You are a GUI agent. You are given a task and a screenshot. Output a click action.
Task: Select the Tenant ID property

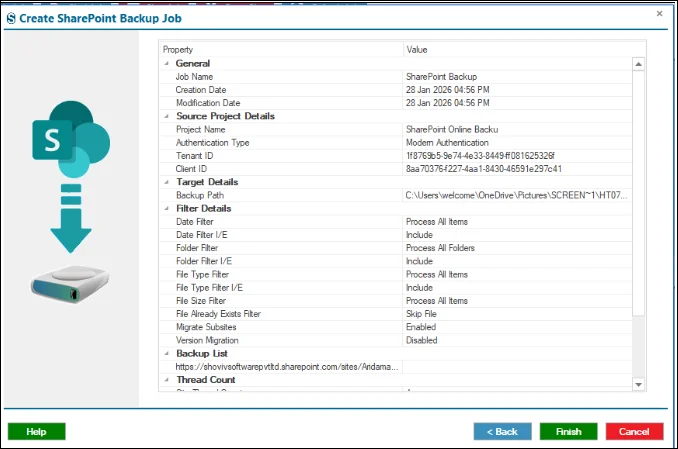pos(195,156)
